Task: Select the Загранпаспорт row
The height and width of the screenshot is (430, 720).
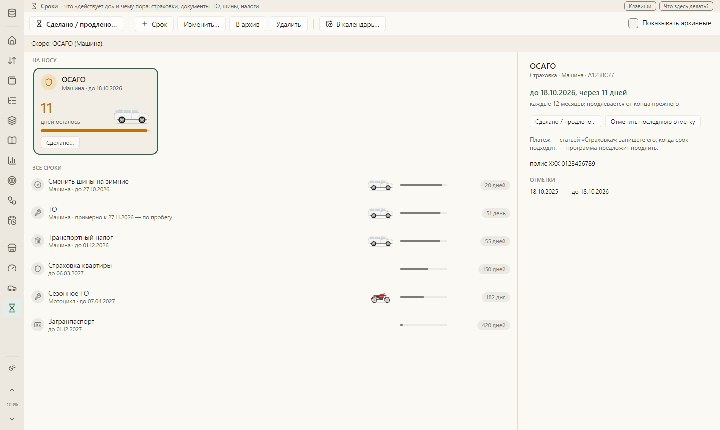Action: 271,325
